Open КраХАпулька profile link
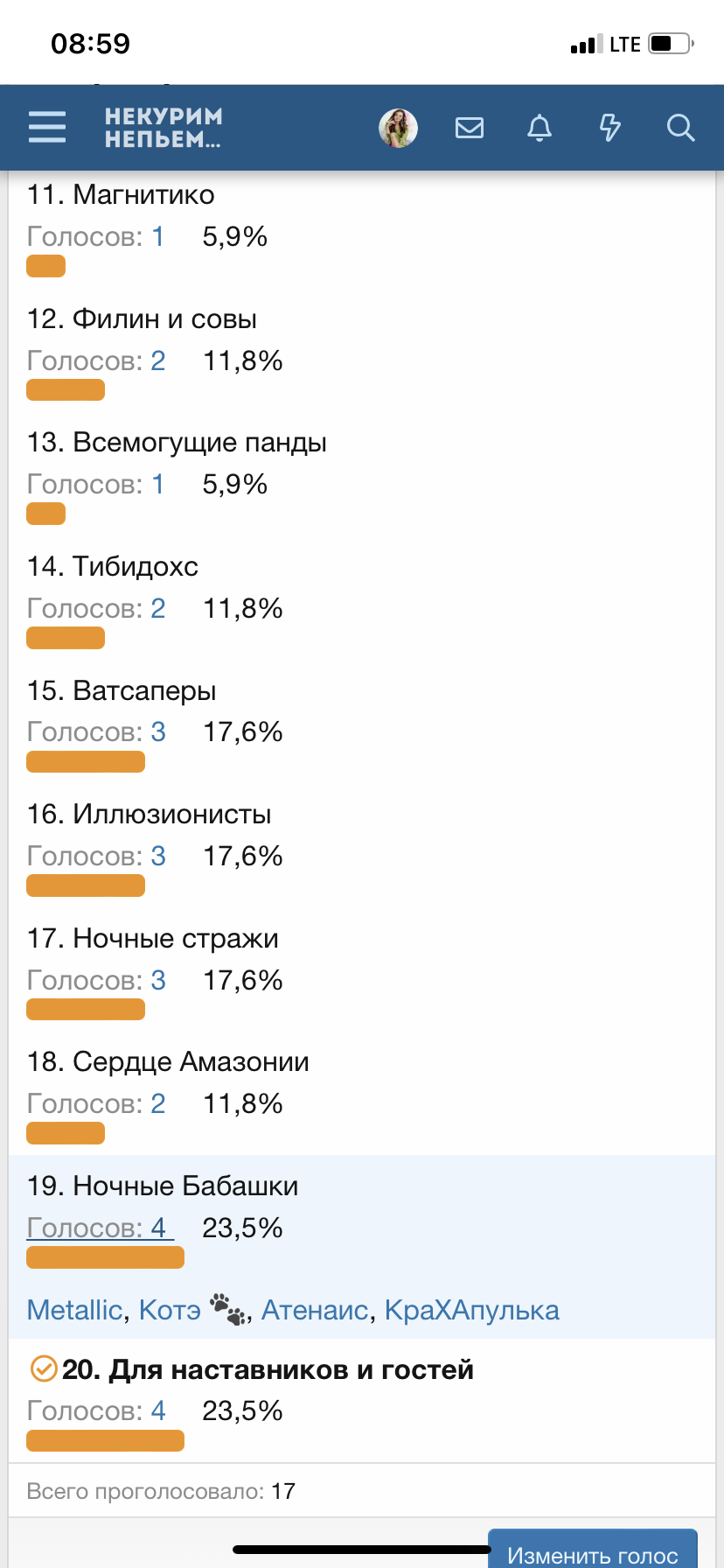Viewport: 724px width, 1568px height. (x=471, y=1310)
